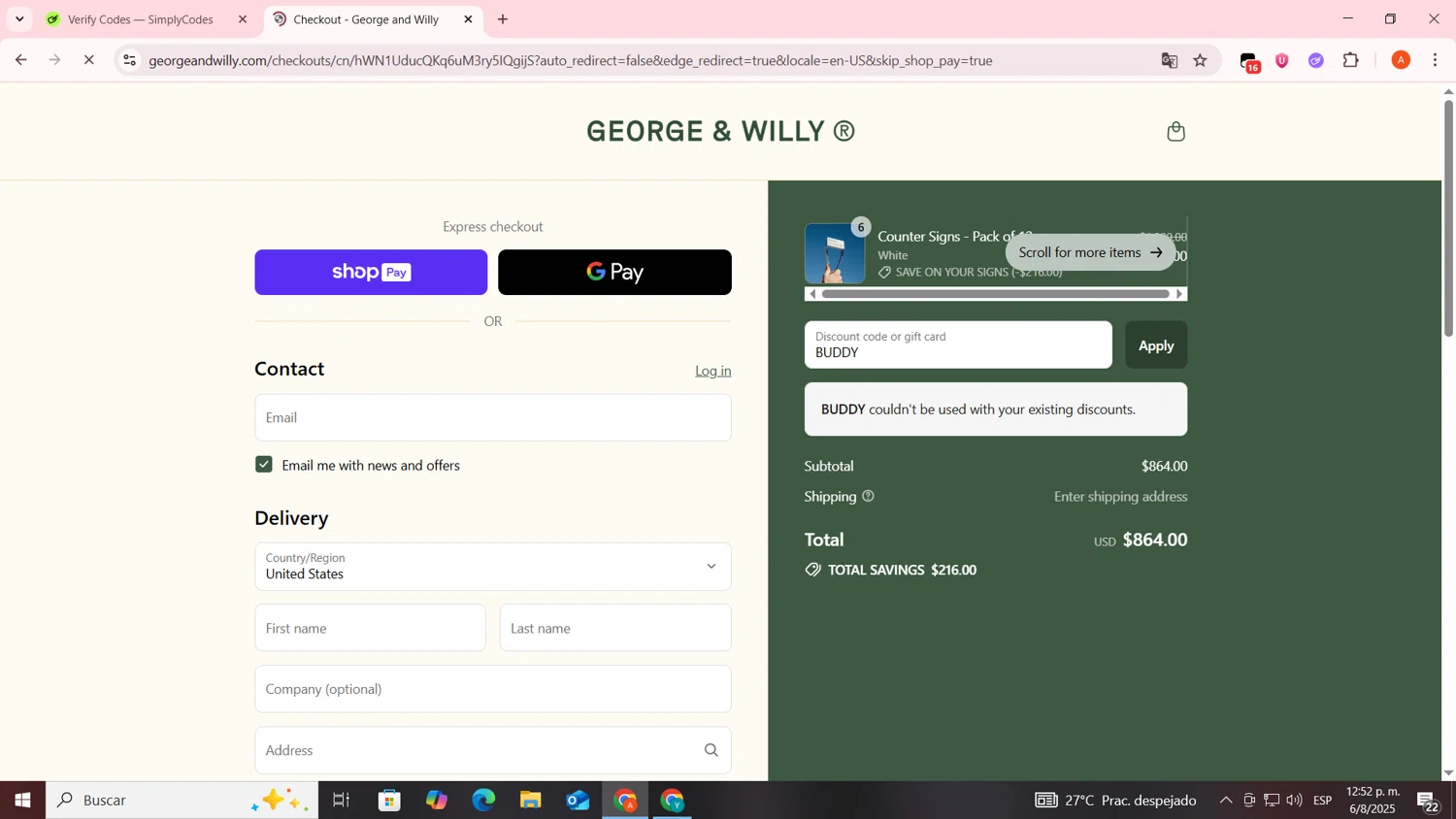
Task: Click the Log in link
Action: [712, 371]
